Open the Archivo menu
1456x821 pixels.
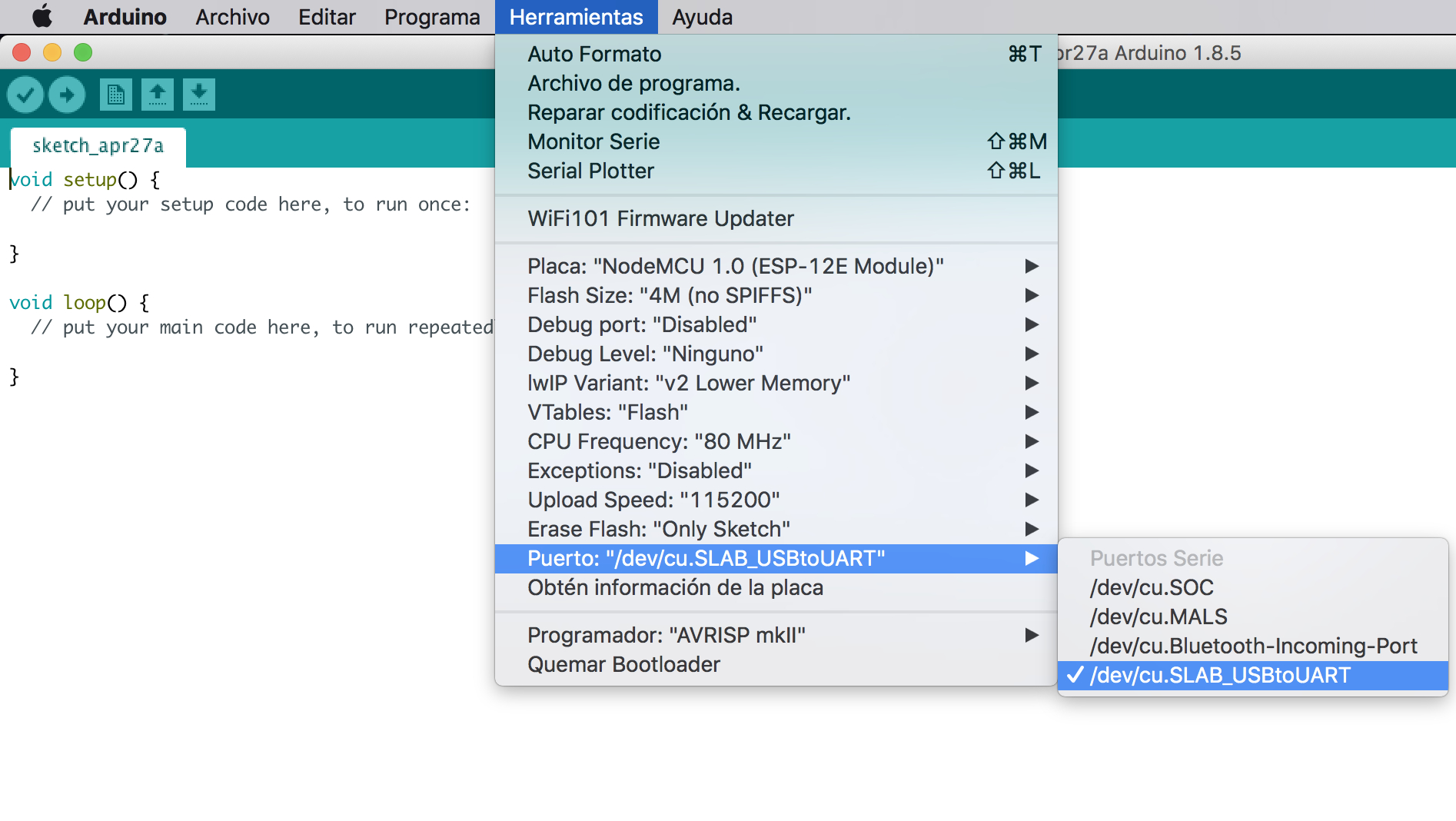[x=232, y=17]
